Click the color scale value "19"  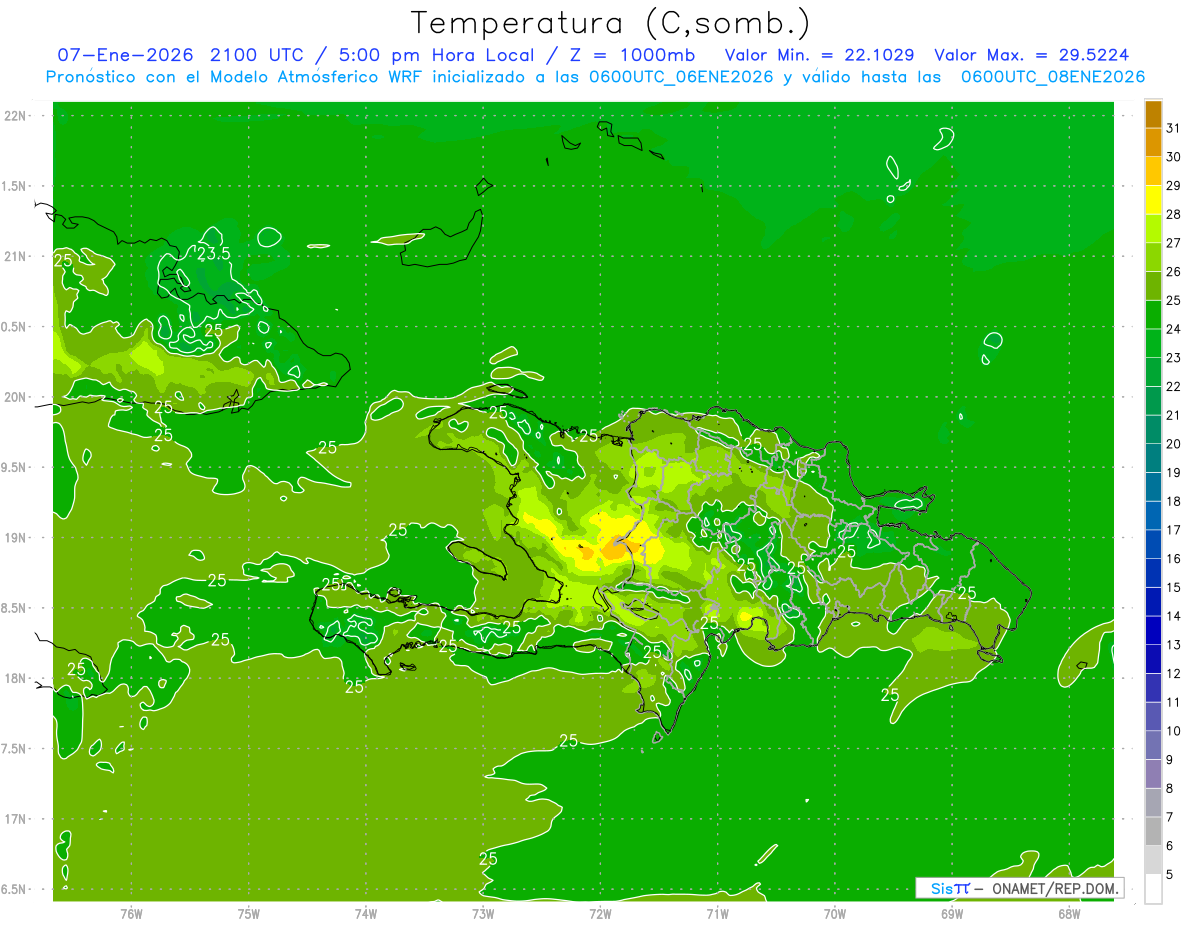pos(1174,472)
